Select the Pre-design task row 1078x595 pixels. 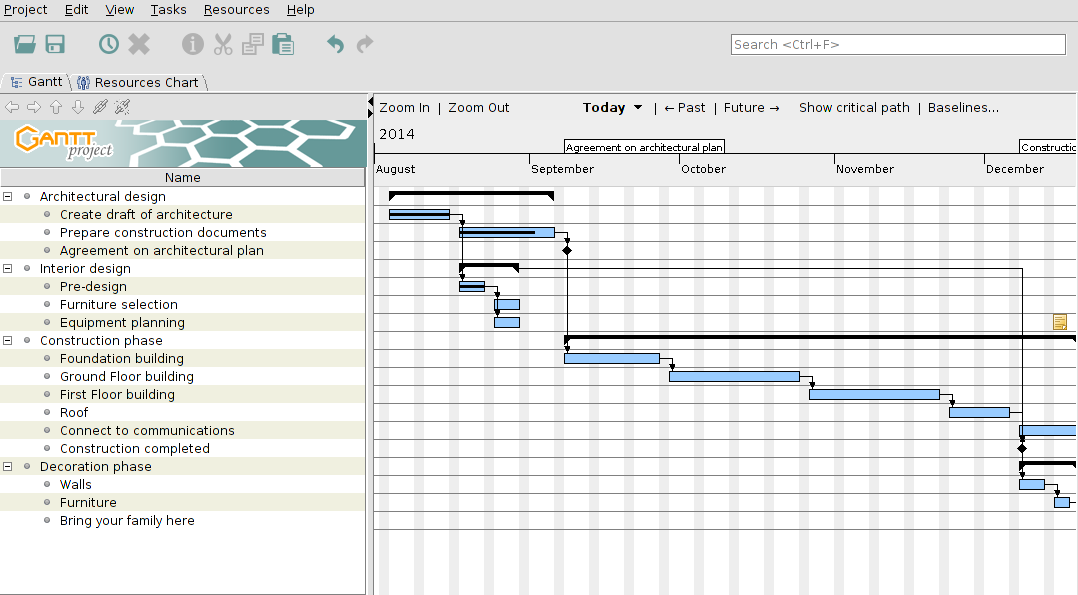click(x=182, y=286)
